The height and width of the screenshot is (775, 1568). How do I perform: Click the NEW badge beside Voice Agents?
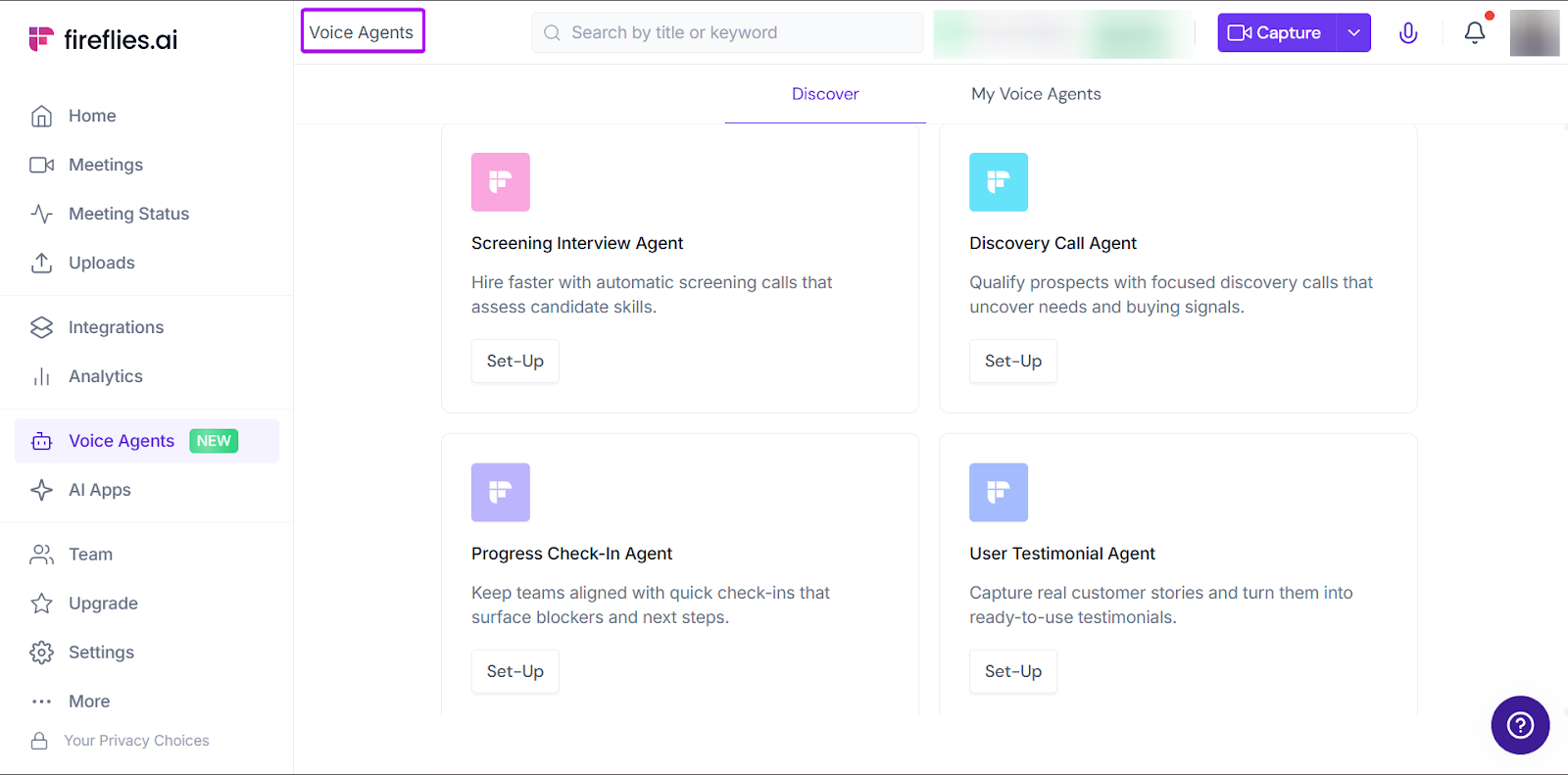click(x=214, y=441)
